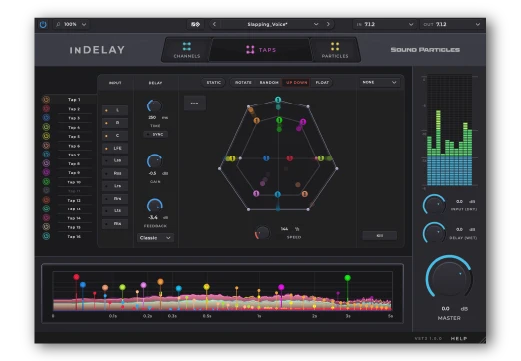Click the Tap 3 blue circle icon
The width and height of the screenshot is (521, 361).
pos(46,118)
